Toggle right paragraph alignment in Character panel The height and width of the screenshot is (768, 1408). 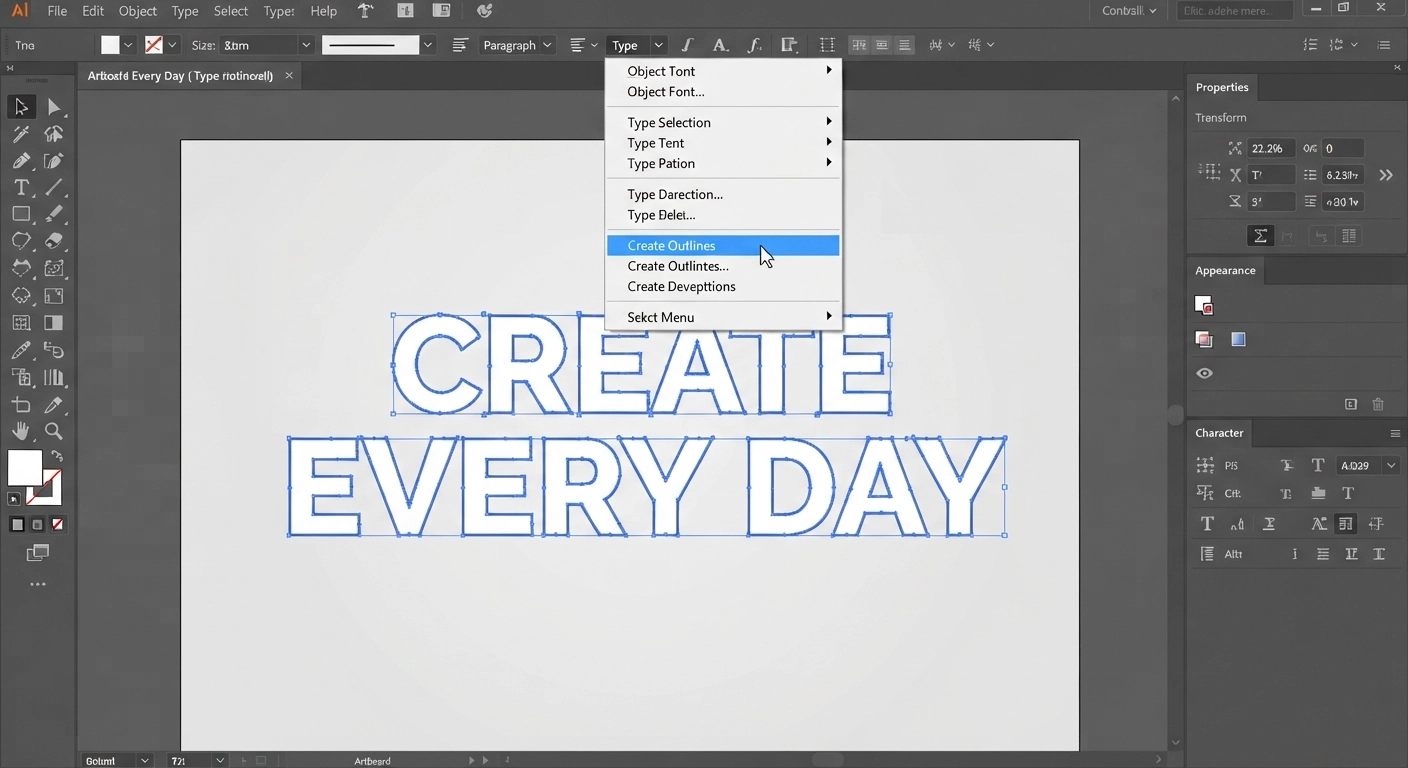click(1351, 554)
